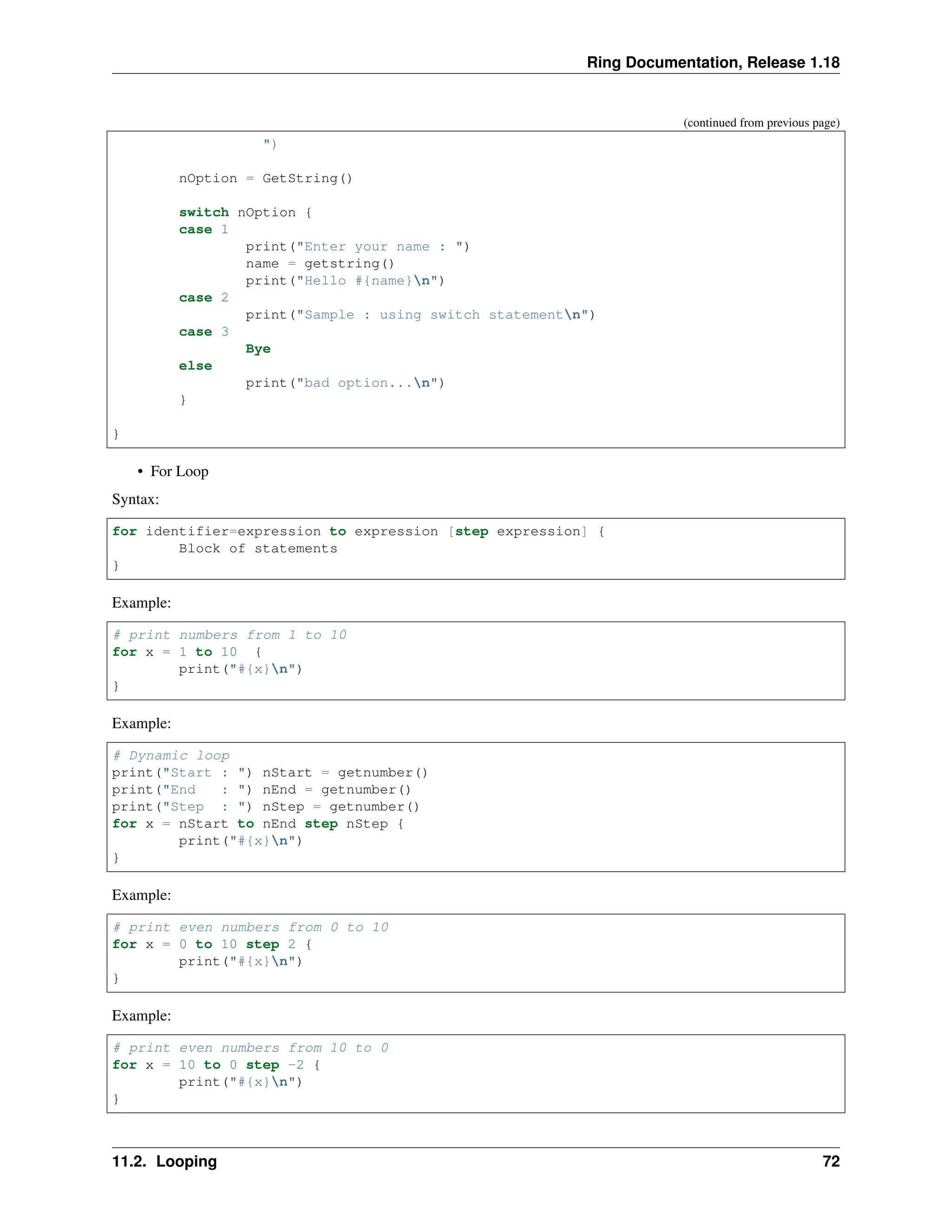Click the 'nStart = getnumber()' line
The height and width of the screenshot is (1232, 952).
click(270, 774)
